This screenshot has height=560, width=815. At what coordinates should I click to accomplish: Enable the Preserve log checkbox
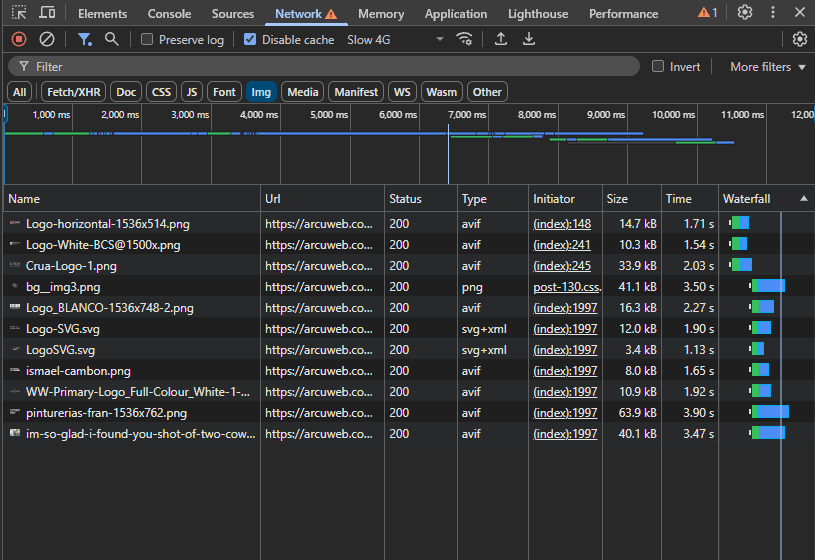147,40
